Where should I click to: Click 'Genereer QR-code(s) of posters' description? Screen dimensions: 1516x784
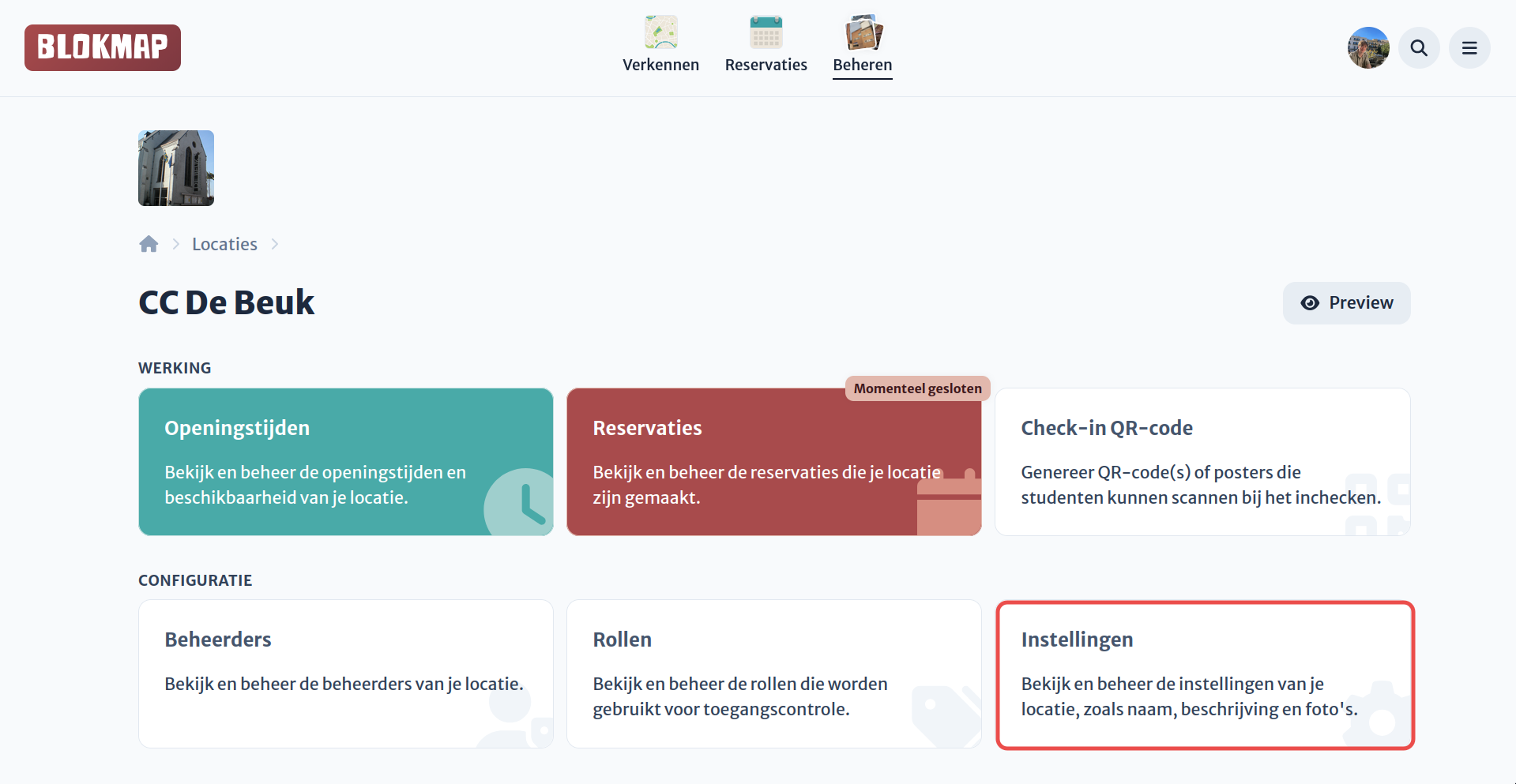tap(1201, 485)
